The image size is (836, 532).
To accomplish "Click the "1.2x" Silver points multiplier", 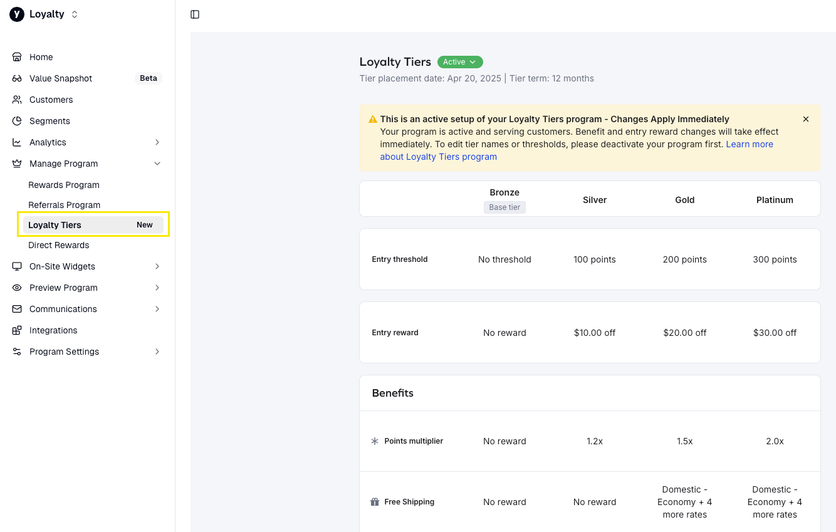I will point(594,441).
